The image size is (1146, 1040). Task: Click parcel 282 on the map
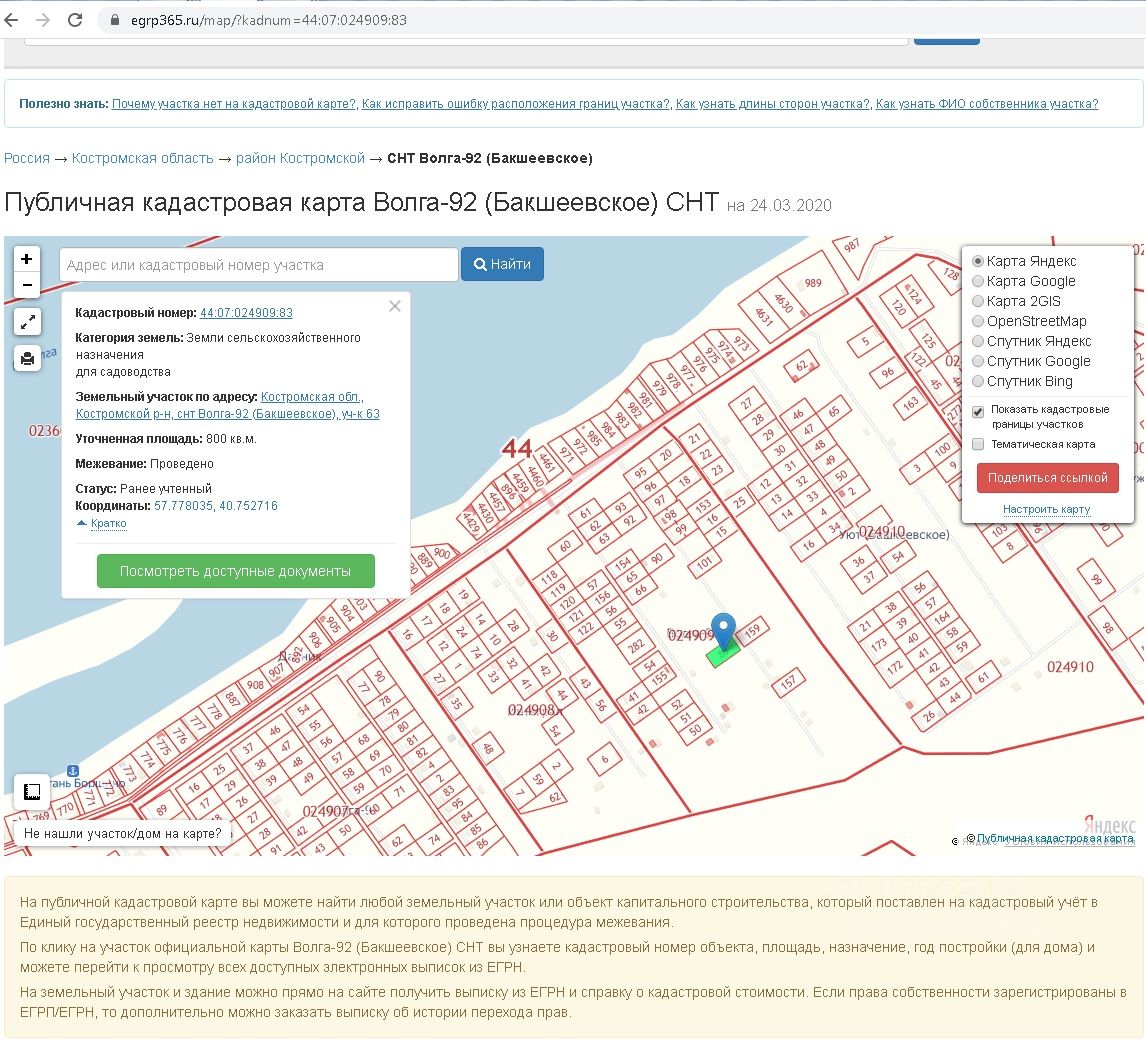(x=636, y=645)
